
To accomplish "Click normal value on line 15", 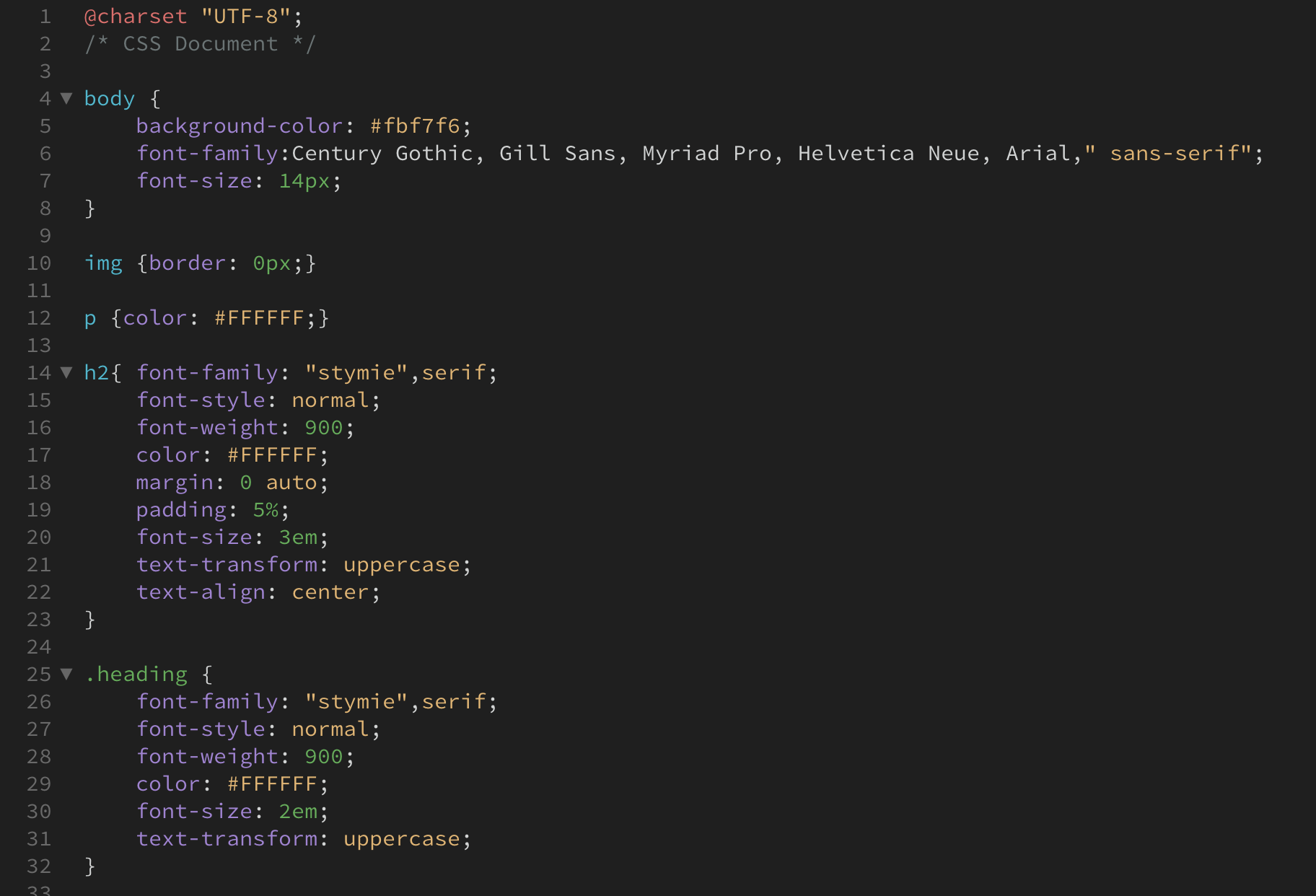I will tap(330, 400).
